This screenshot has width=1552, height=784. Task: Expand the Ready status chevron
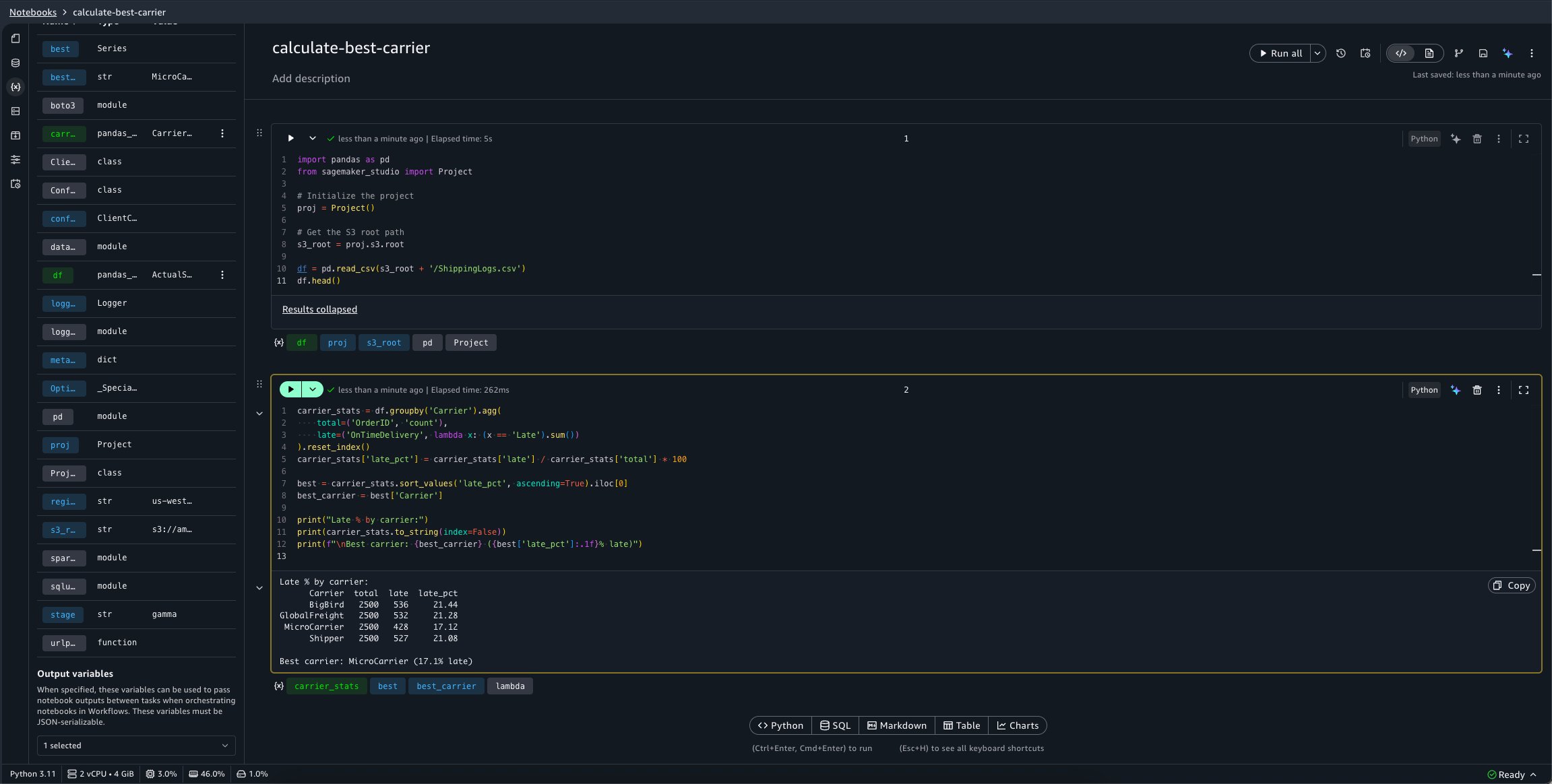pyautogui.click(x=1533, y=775)
